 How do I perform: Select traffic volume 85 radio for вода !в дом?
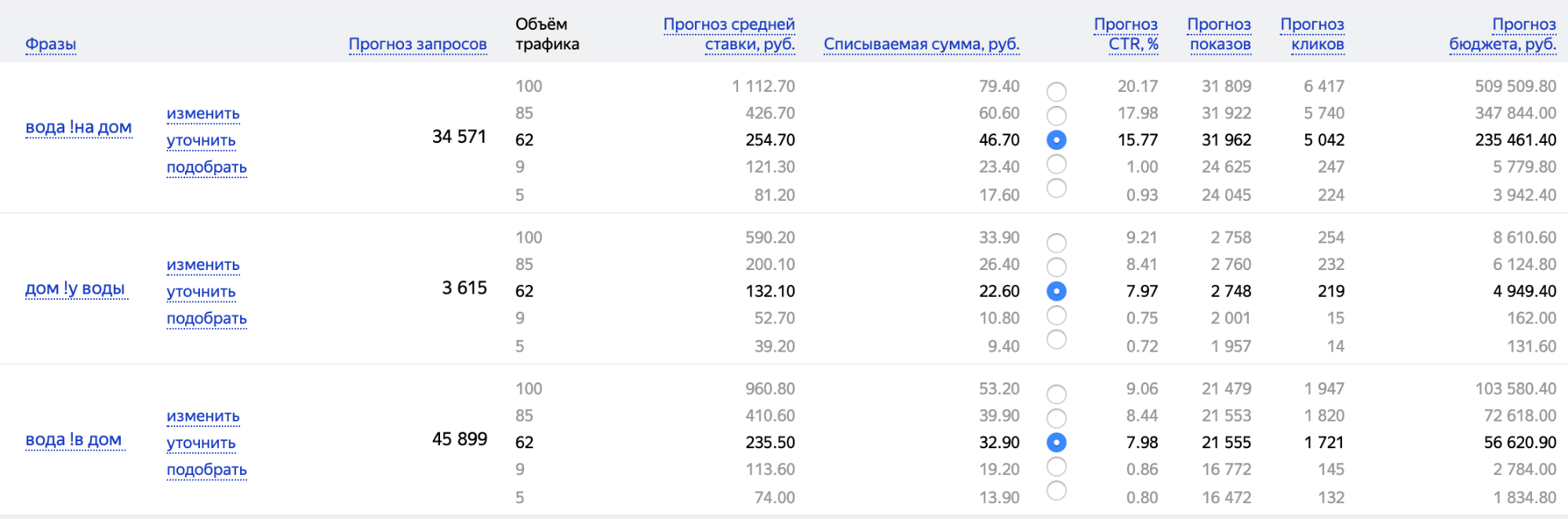(x=1057, y=418)
